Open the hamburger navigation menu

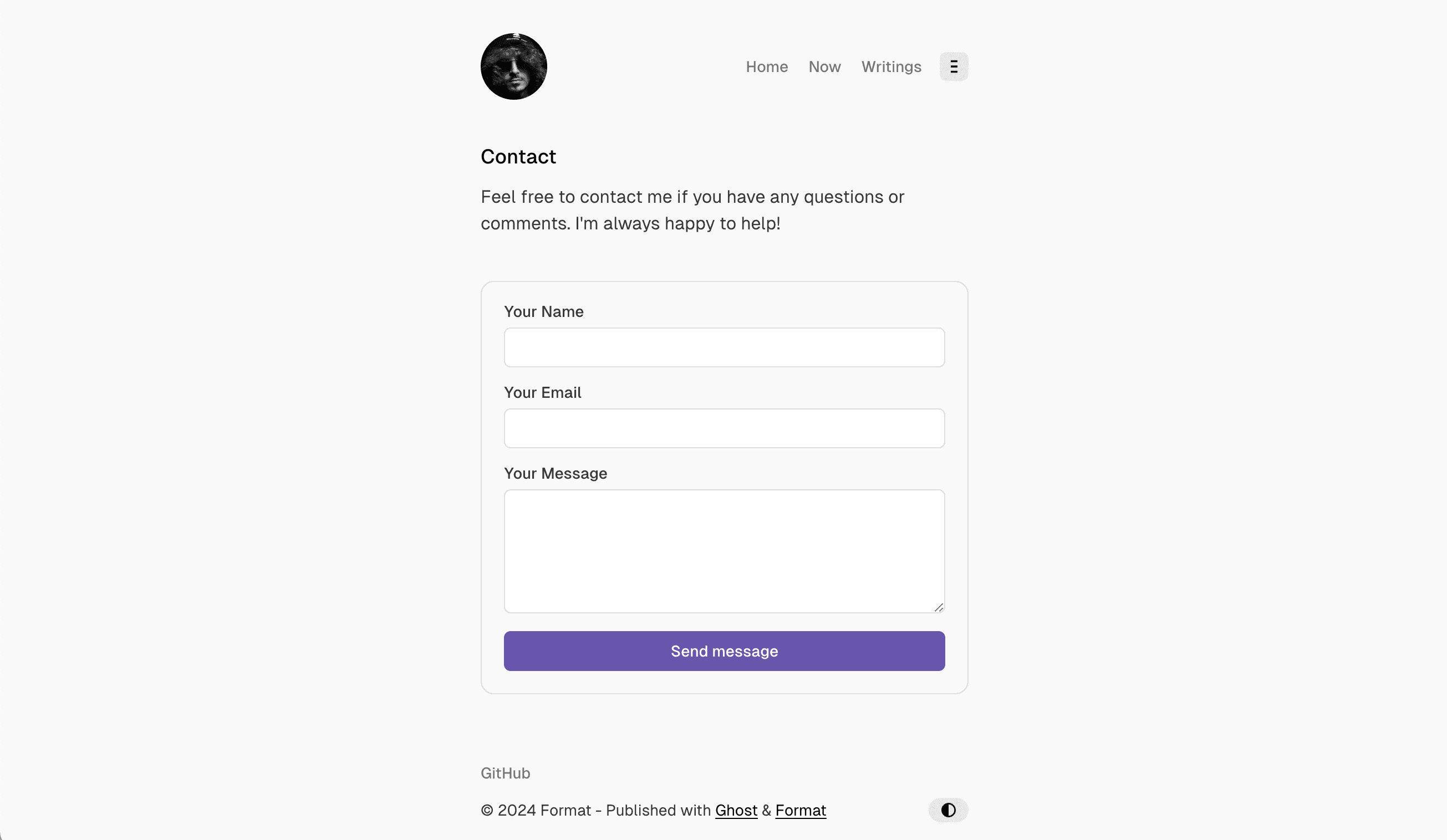[x=954, y=66]
